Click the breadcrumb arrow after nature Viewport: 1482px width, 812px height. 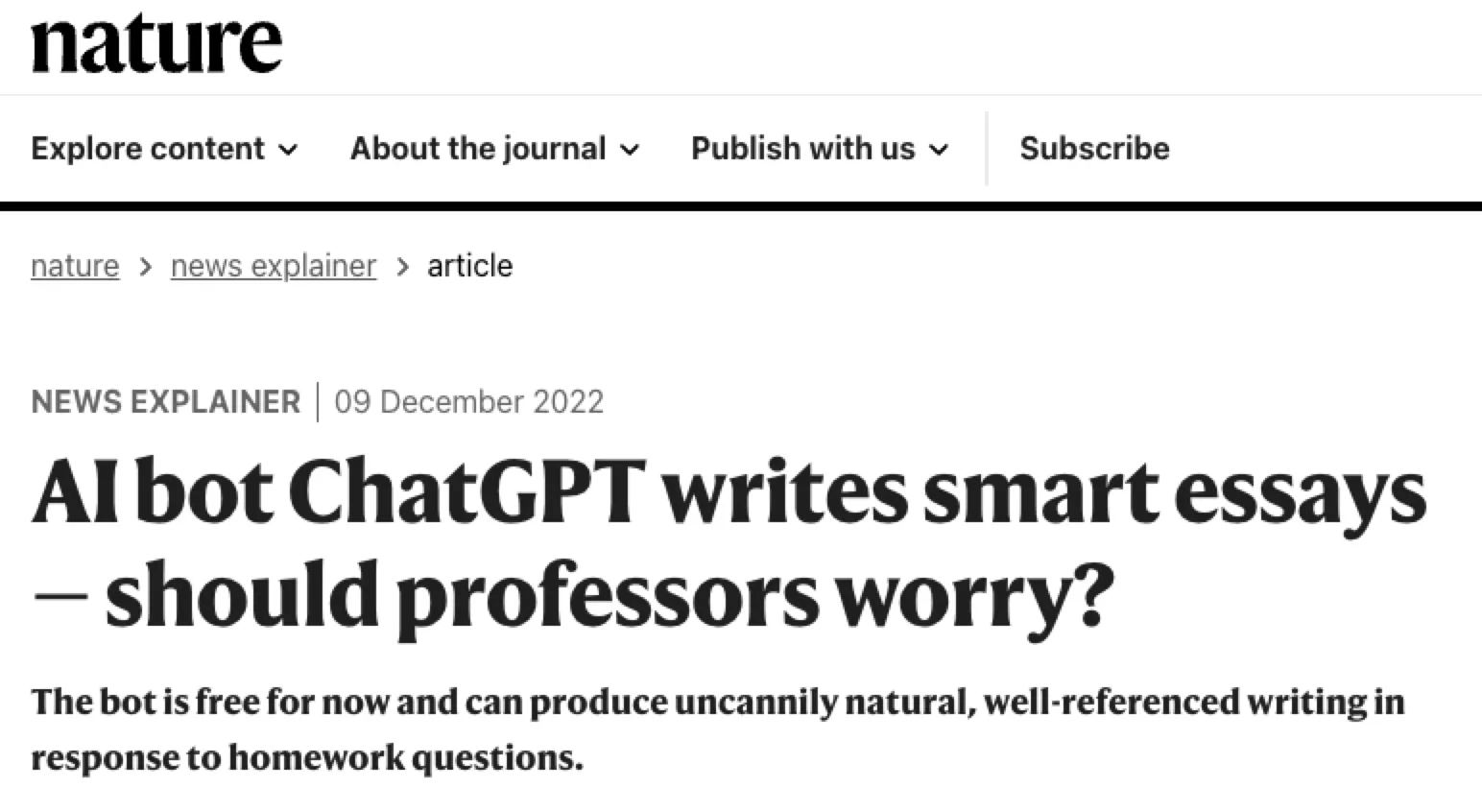click(x=145, y=267)
